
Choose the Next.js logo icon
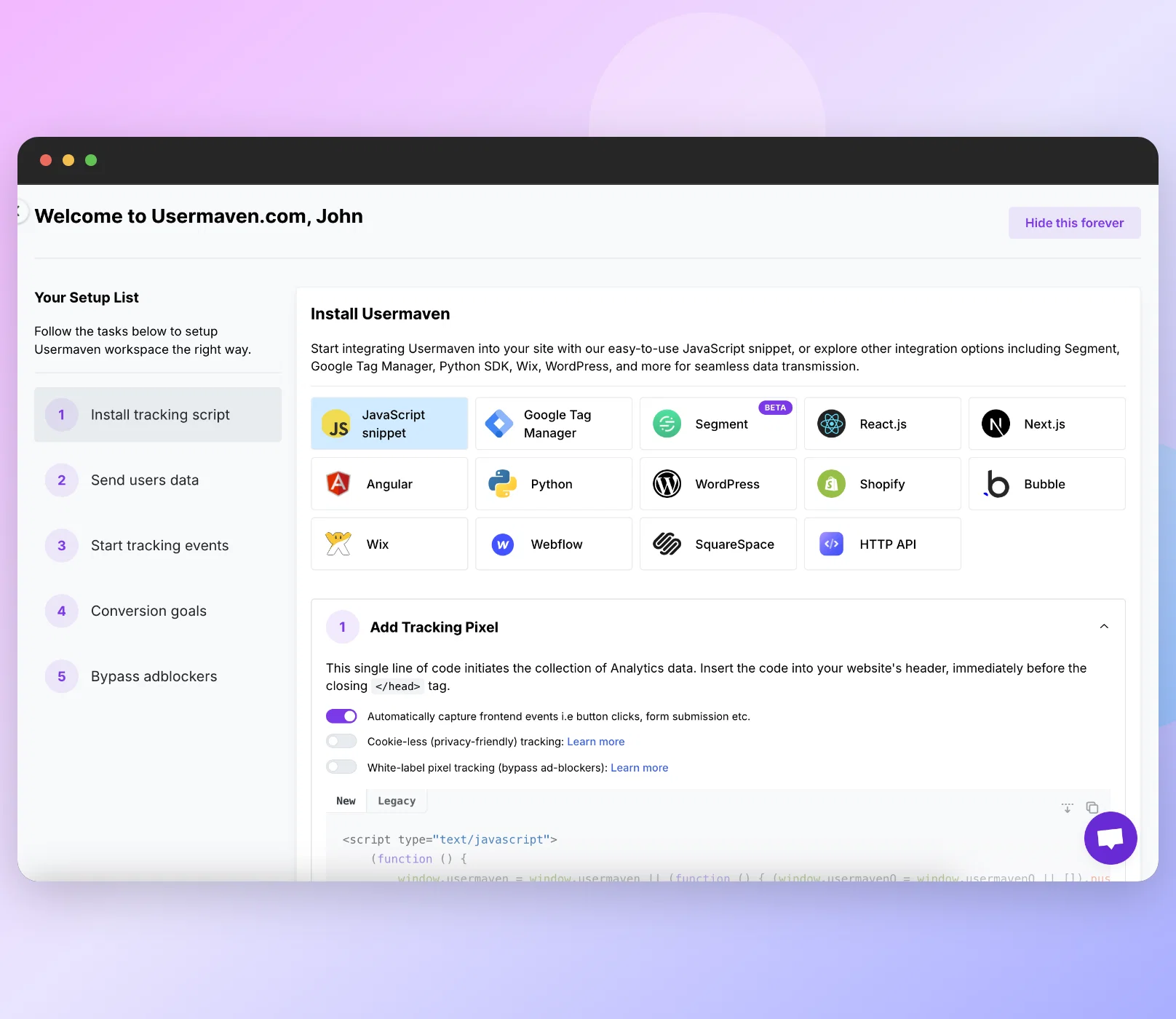click(996, 424)
